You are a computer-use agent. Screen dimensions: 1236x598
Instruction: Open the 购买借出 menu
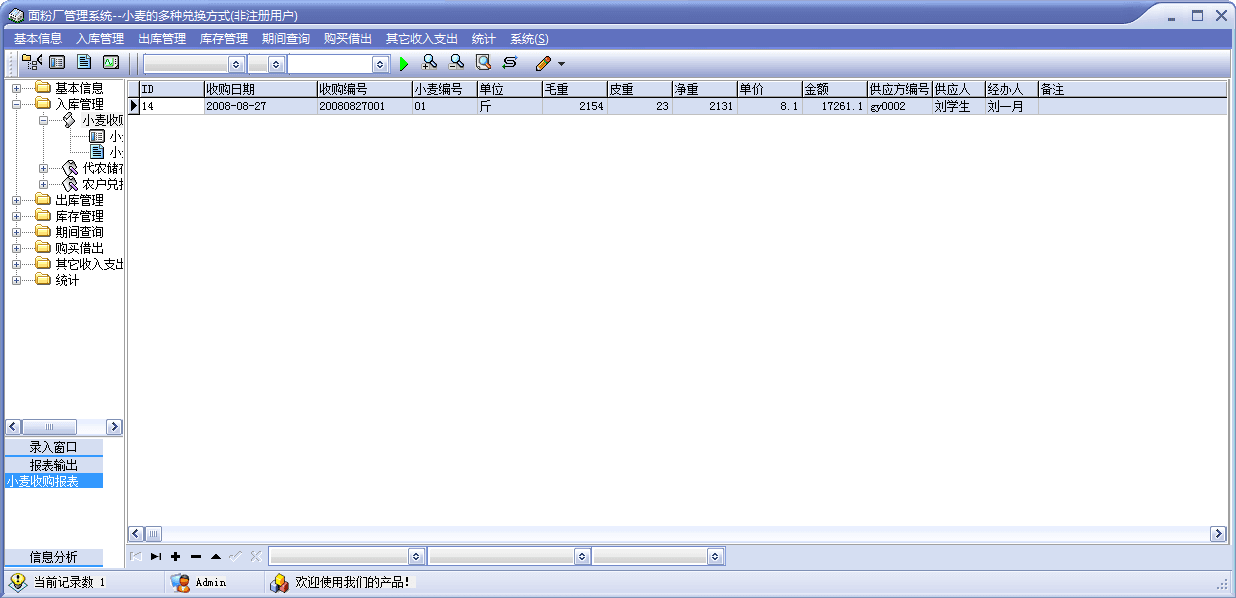tap(348, 39)
